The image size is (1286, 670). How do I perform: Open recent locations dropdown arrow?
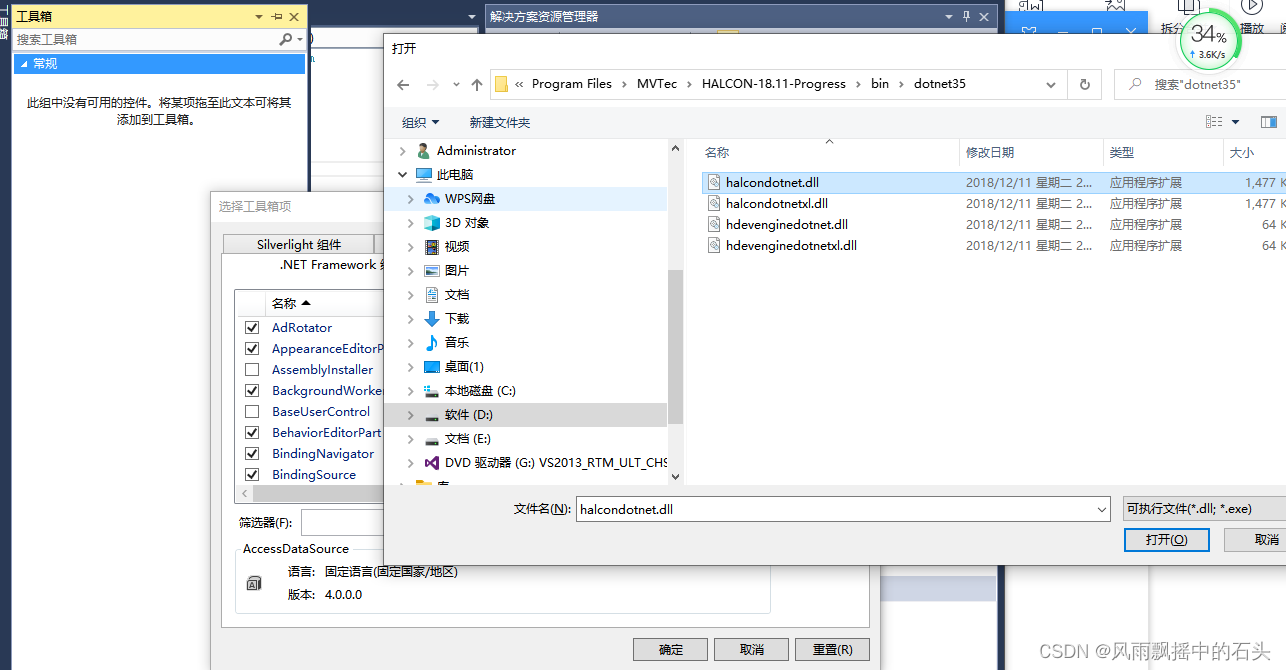(x=456, y=85)
